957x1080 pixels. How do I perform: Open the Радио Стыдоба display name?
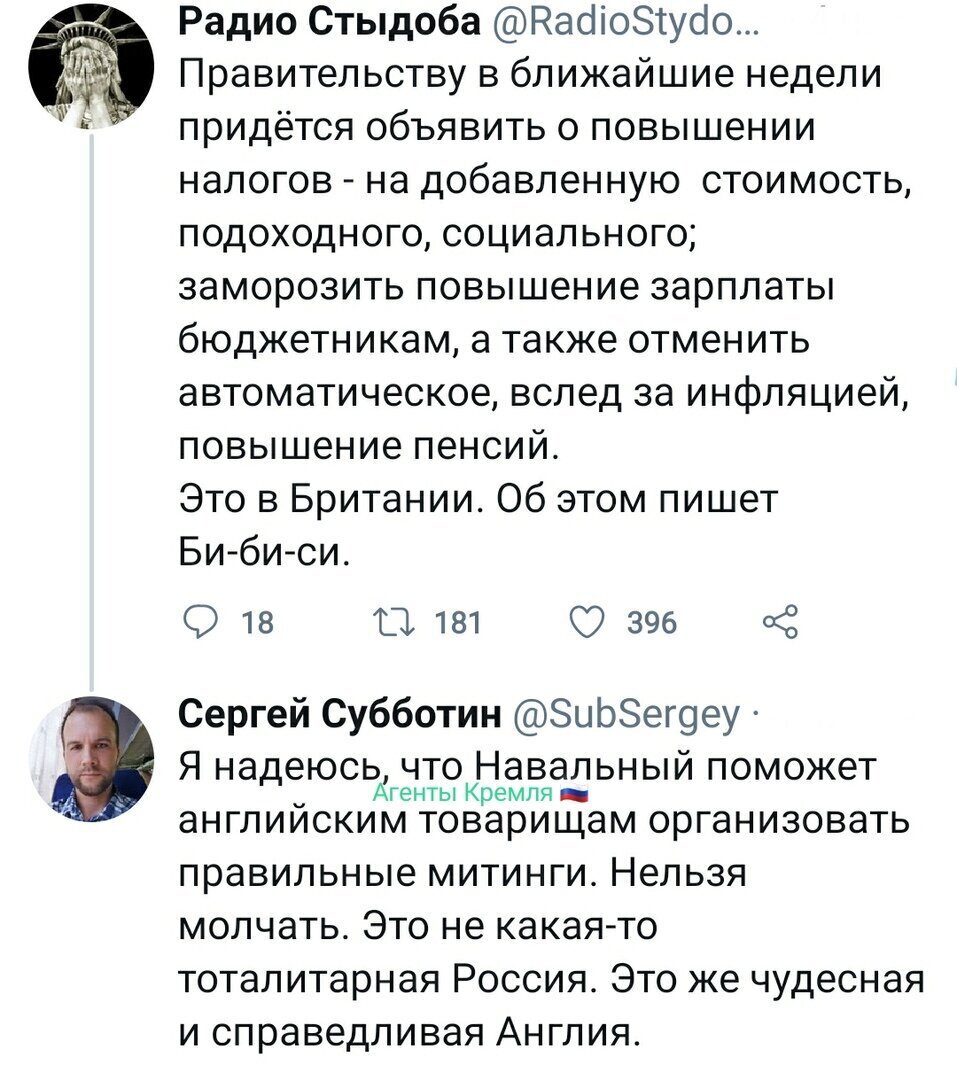point(329,21)
